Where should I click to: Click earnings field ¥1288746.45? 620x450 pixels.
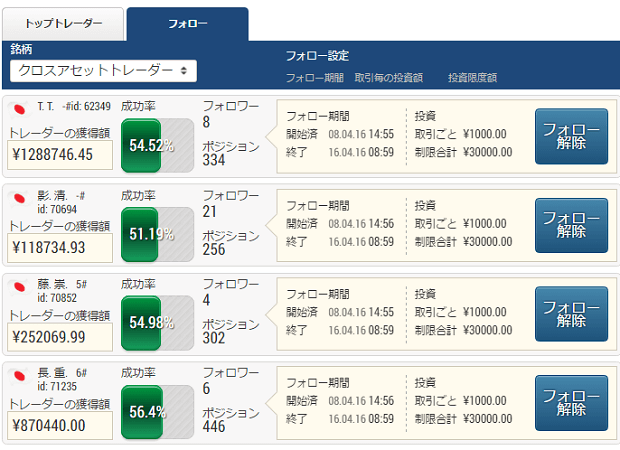60,155
